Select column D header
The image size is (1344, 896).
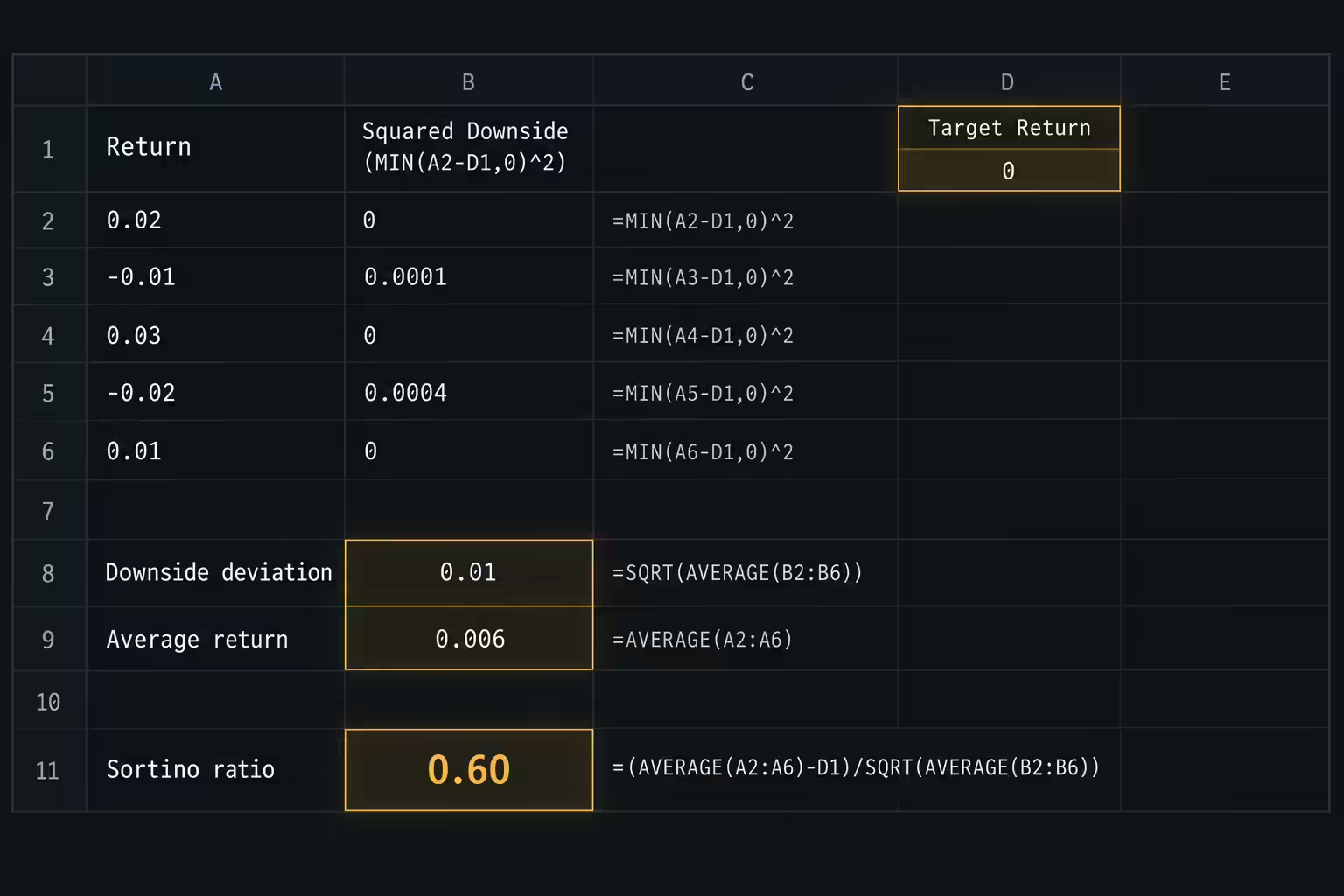(1009, 82)
